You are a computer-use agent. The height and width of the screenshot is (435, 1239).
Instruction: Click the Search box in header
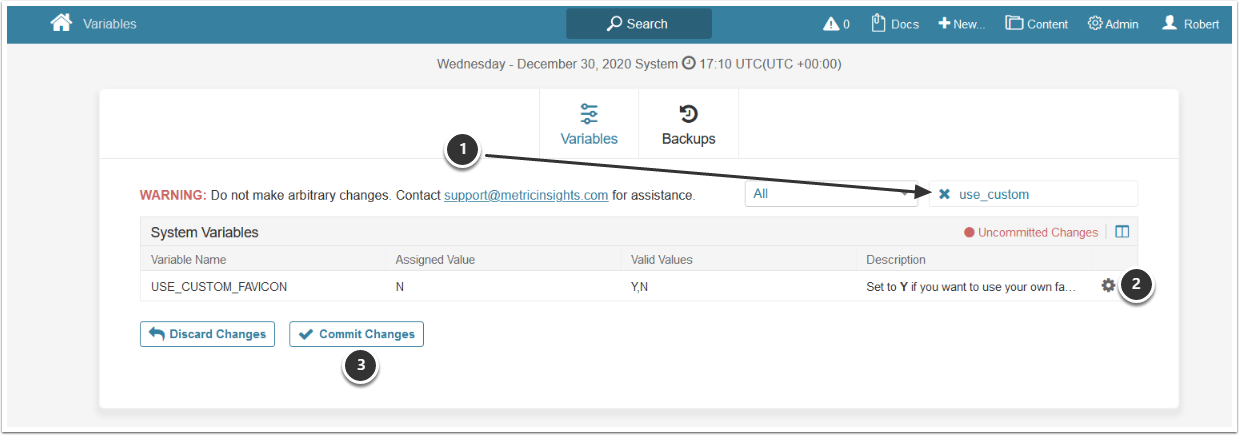638,24
